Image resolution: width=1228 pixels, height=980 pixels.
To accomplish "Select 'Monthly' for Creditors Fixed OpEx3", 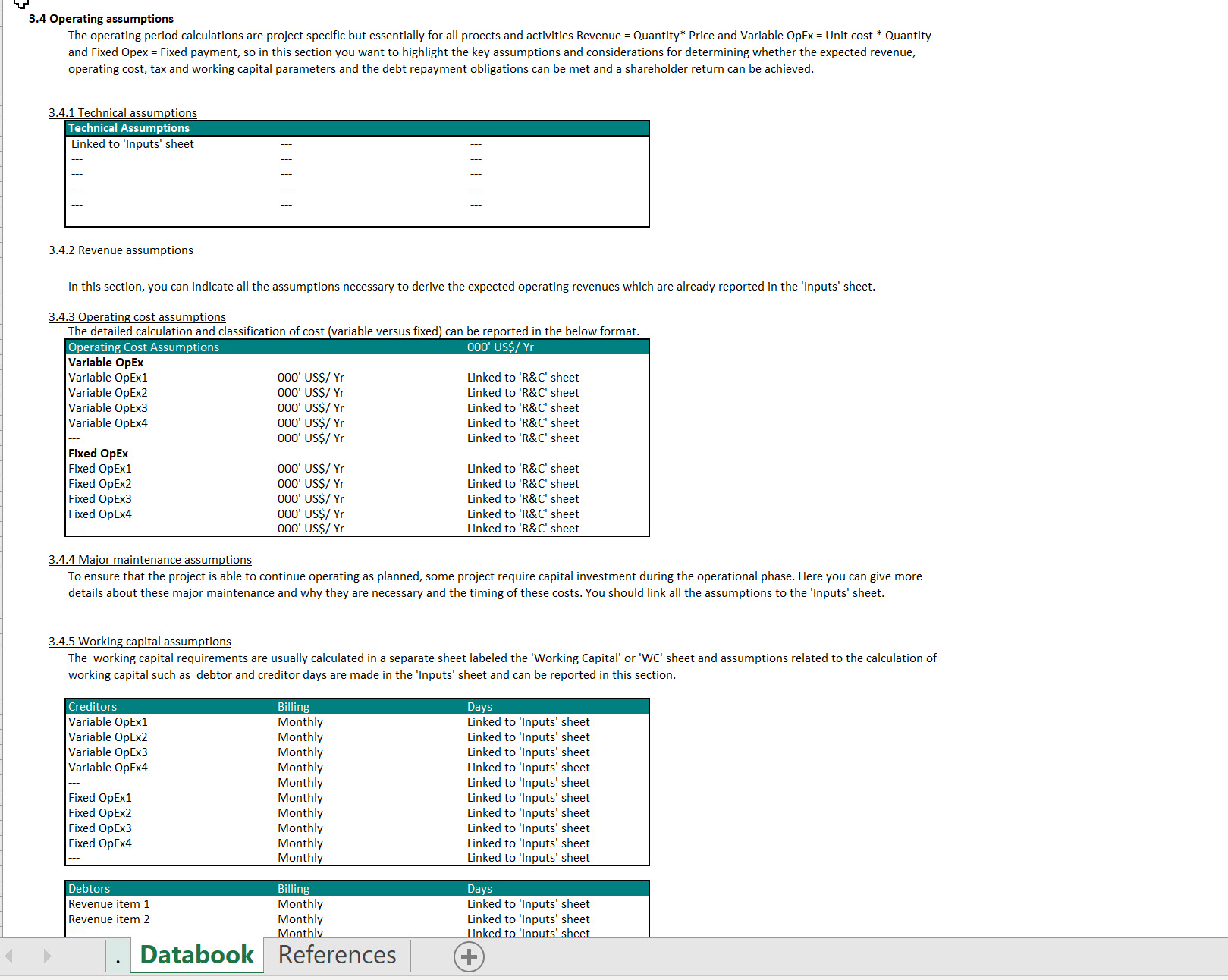I will tap(300, 828).
